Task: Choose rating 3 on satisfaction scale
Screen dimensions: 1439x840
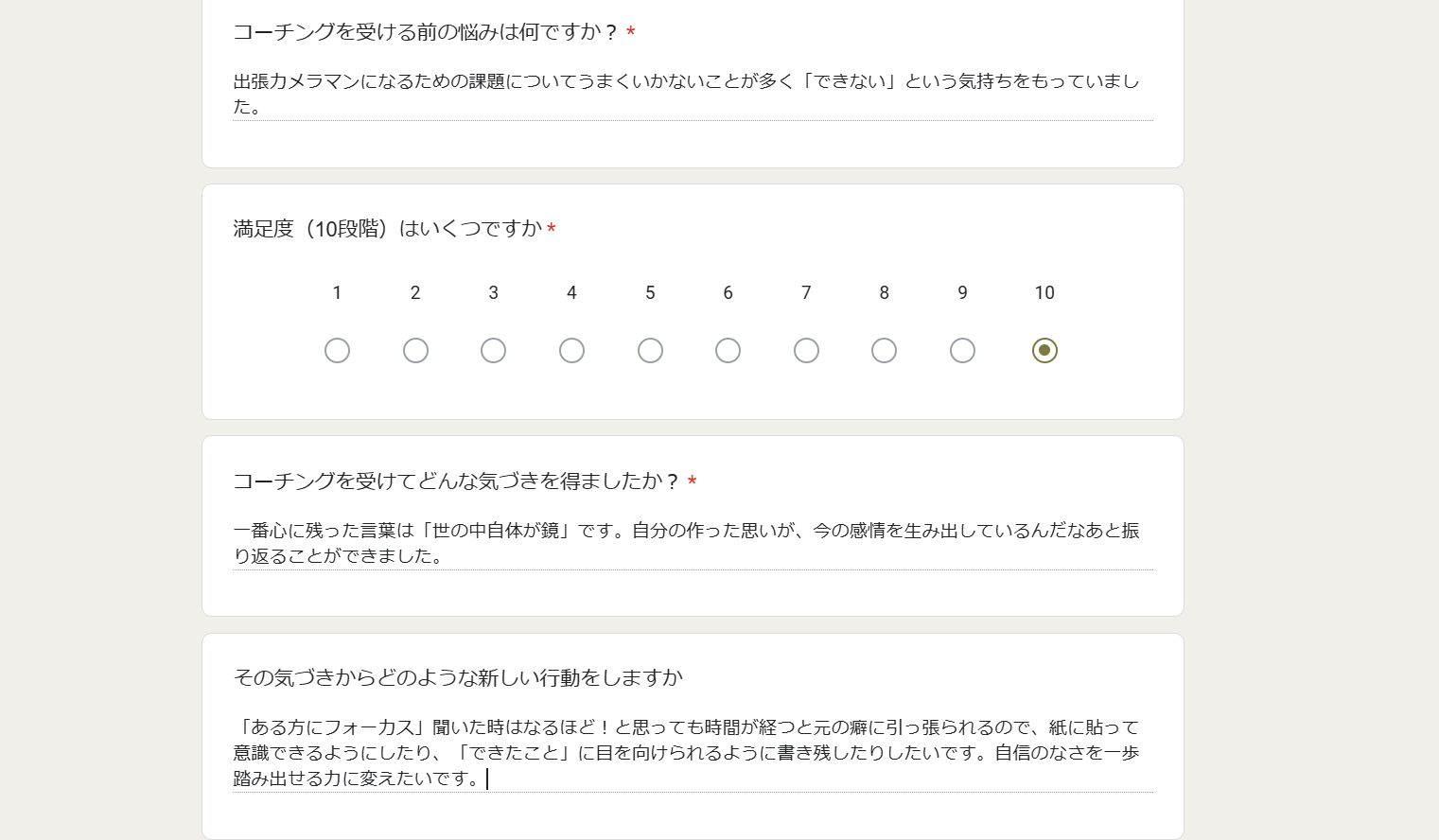Action: click(x=493, y=351)
